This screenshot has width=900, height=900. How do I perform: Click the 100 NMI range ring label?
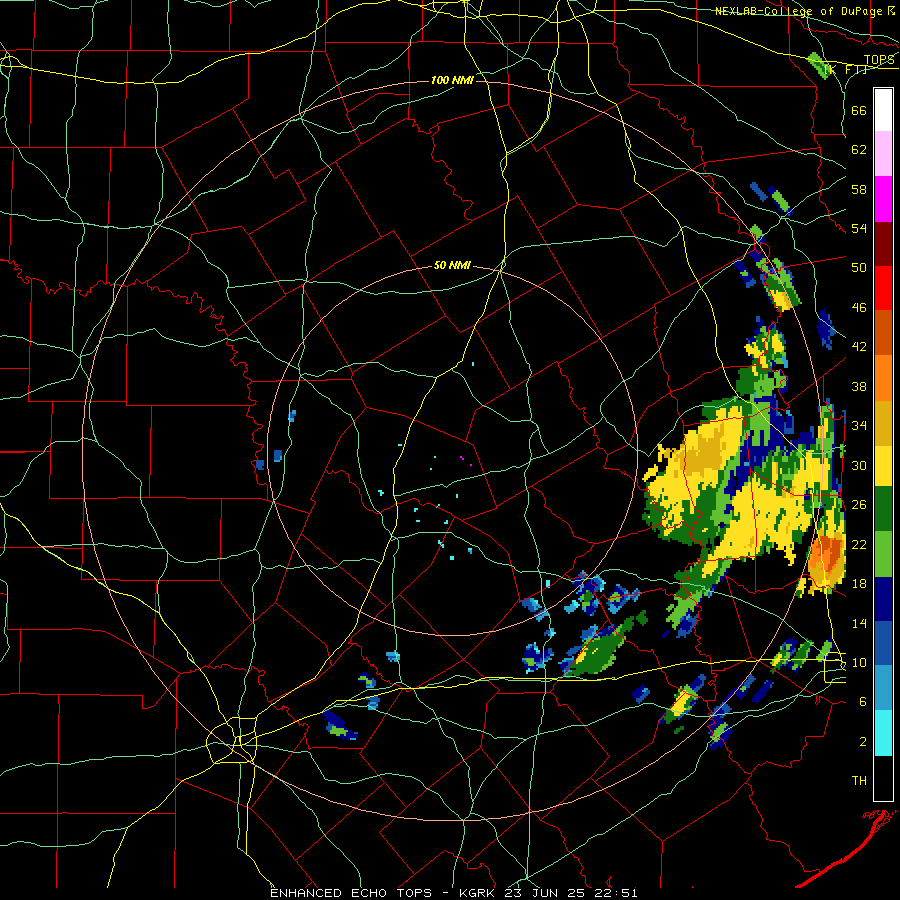452,80
